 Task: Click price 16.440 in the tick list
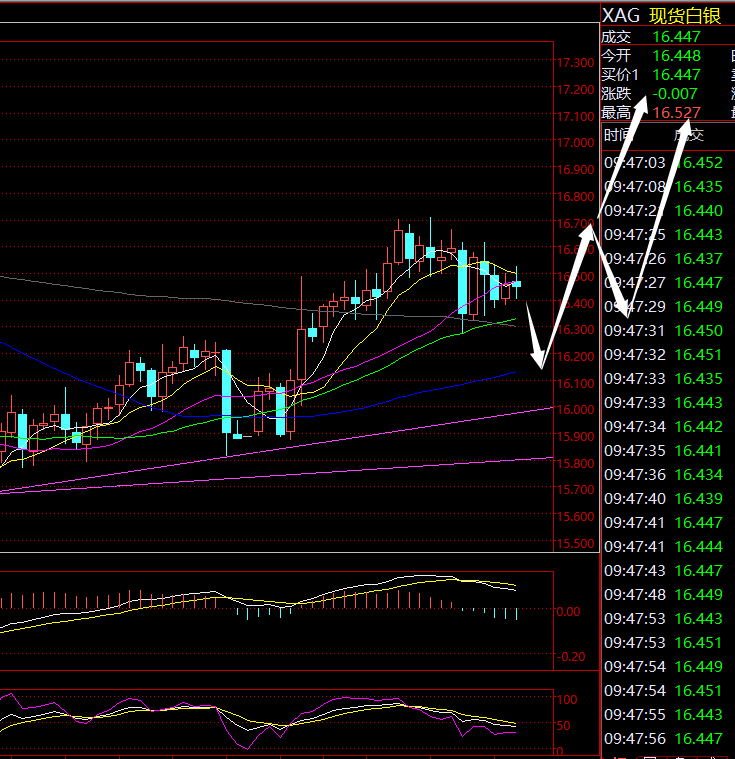tap(699, 211)
